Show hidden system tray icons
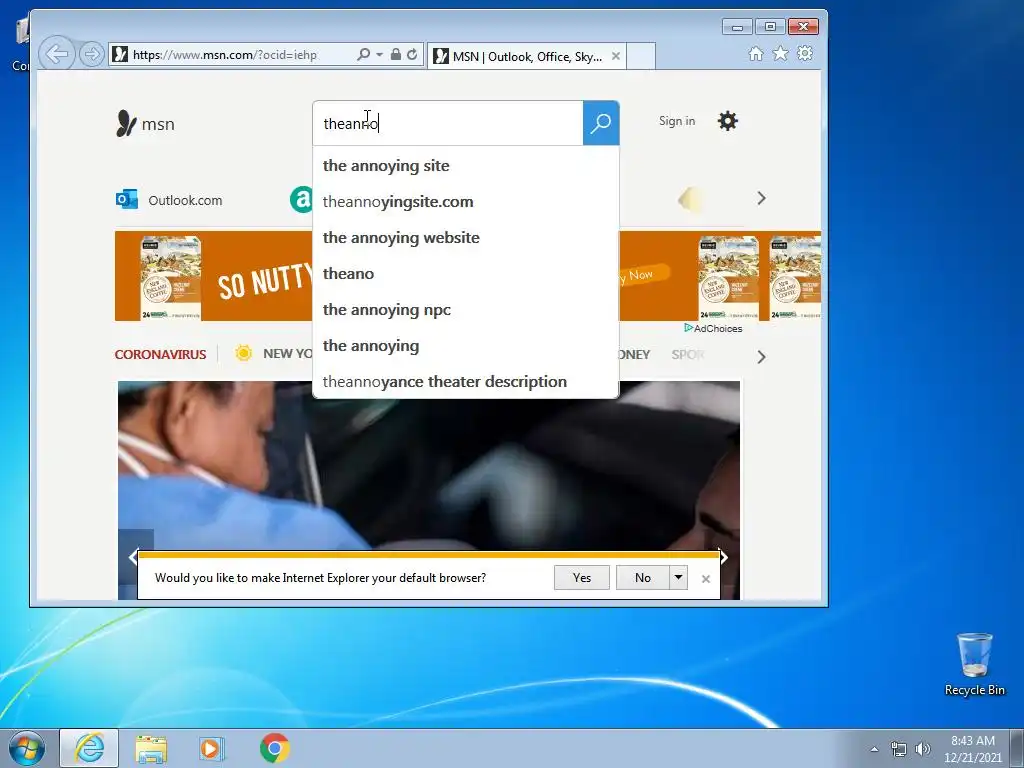1024x768 pixels. pos(874,749)
